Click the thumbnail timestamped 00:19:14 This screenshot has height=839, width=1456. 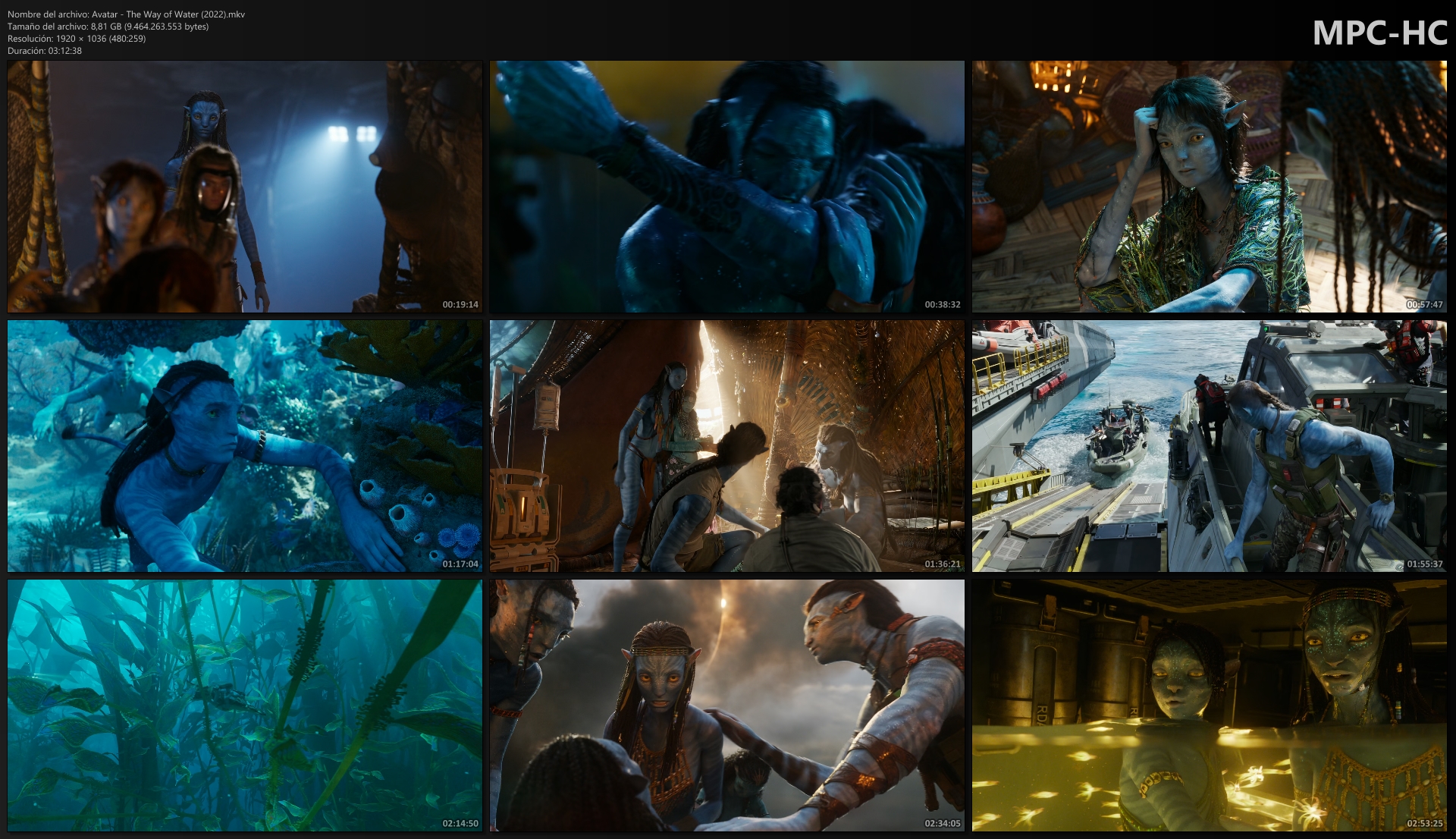pos(244,186)
